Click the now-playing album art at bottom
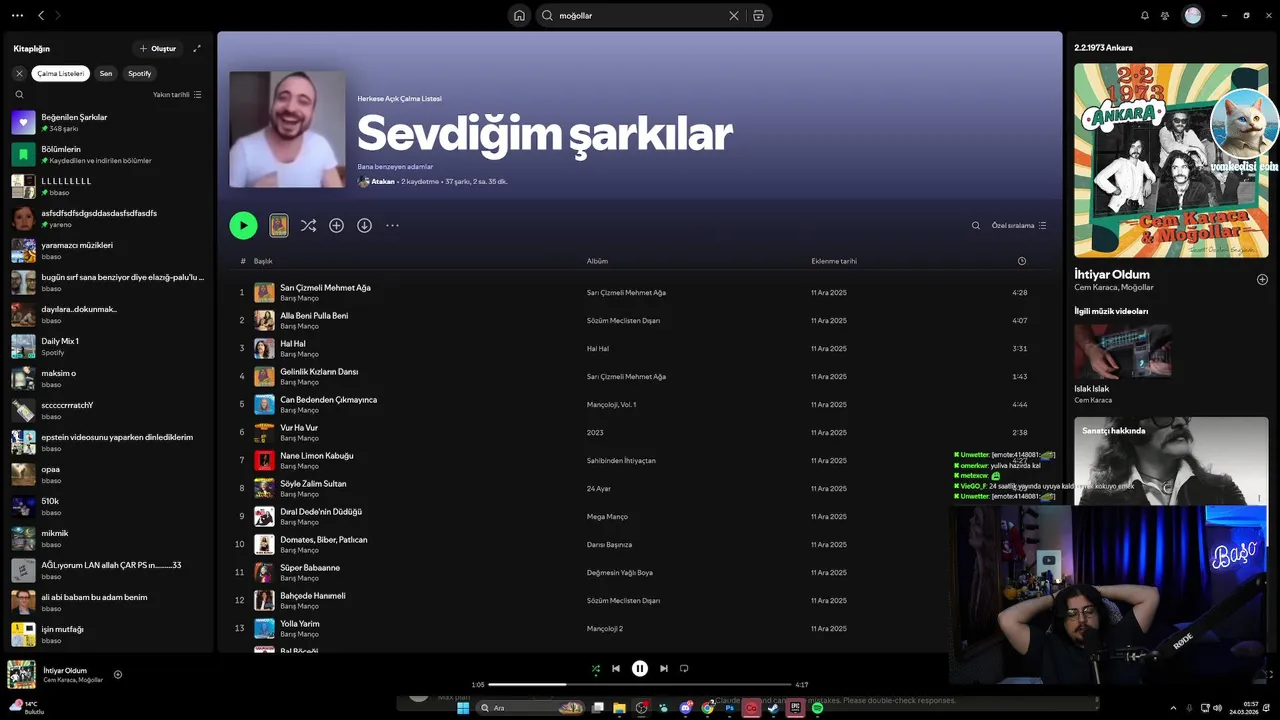This screenshot has width=1280, height=720. click(21, 675)
